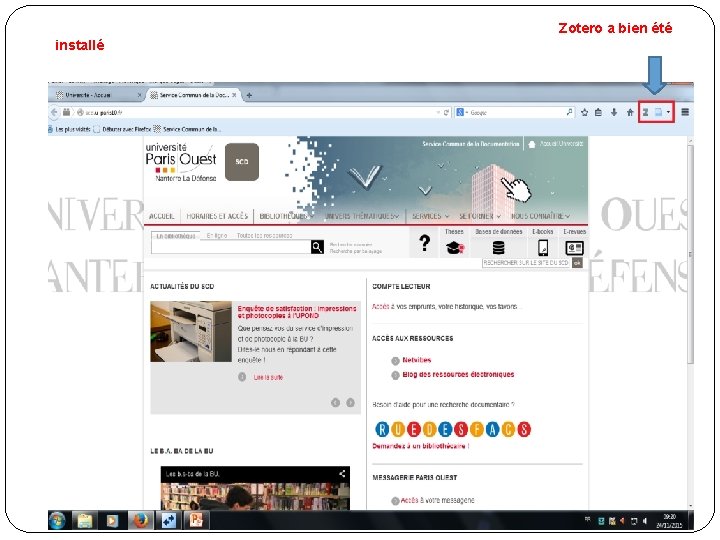The width and height of the screenshot is (720, 540).
Task: Expand the SE FORMER menu
Action: (x=480, y=216)
